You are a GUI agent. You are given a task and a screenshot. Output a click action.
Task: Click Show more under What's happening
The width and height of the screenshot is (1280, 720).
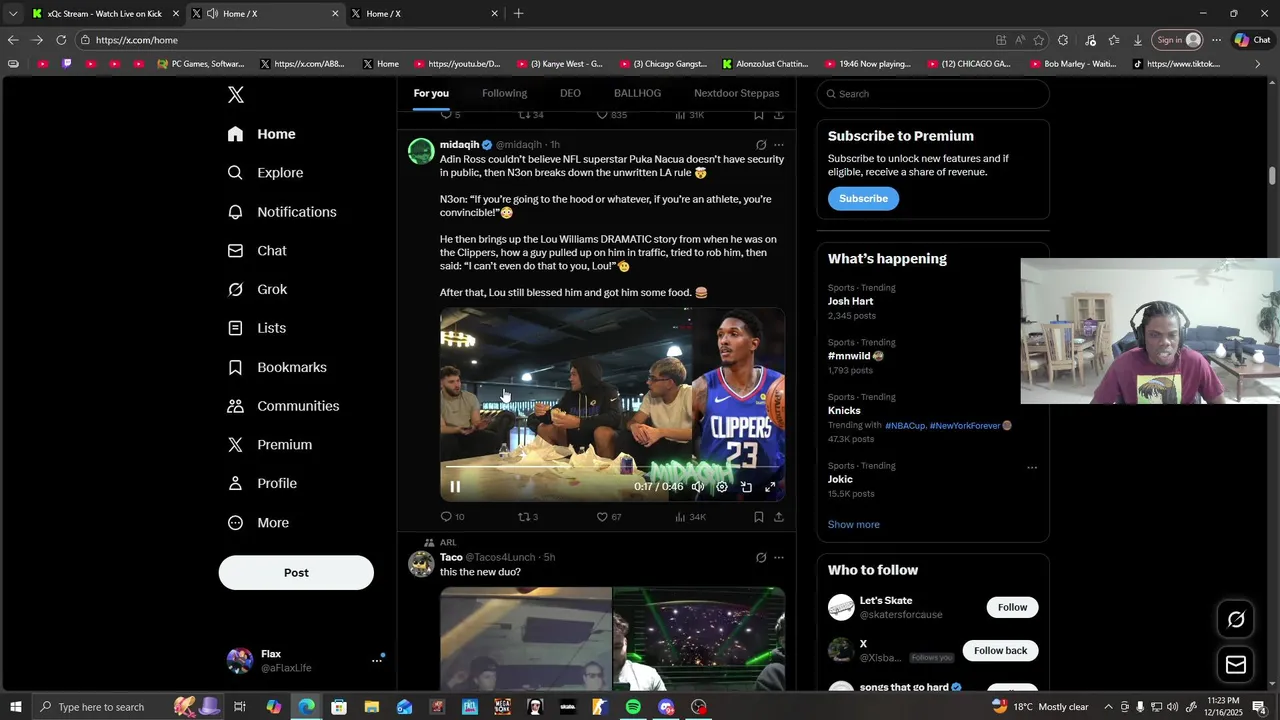[x=853, y=525]
